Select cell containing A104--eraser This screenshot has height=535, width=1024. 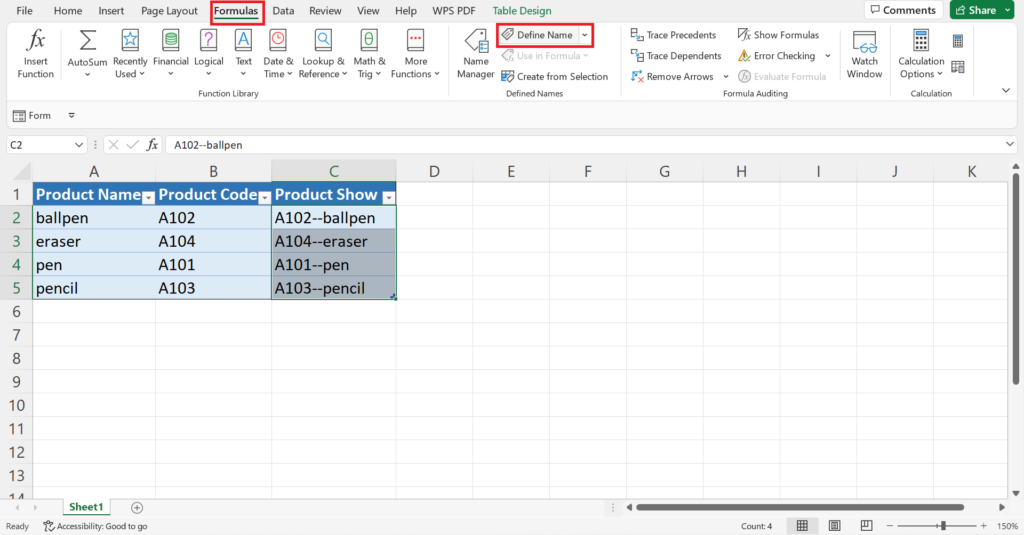[x=334, y=241]
